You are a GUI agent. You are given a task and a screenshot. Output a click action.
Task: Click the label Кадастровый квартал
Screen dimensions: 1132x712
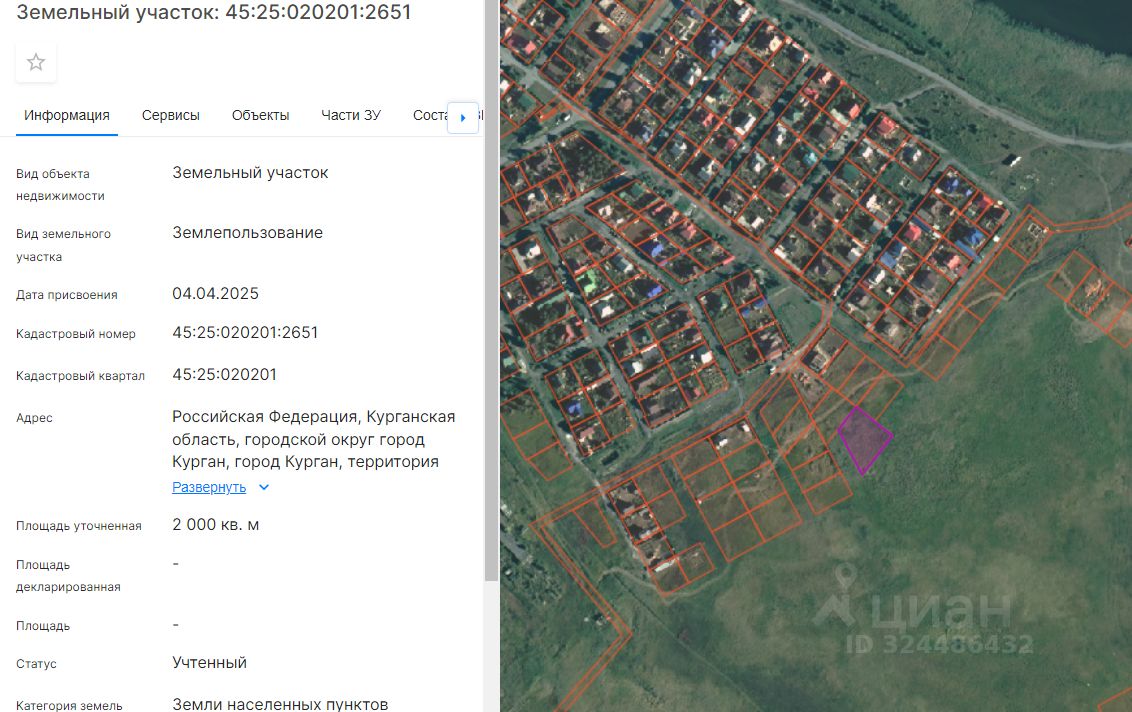coord(80,376)
